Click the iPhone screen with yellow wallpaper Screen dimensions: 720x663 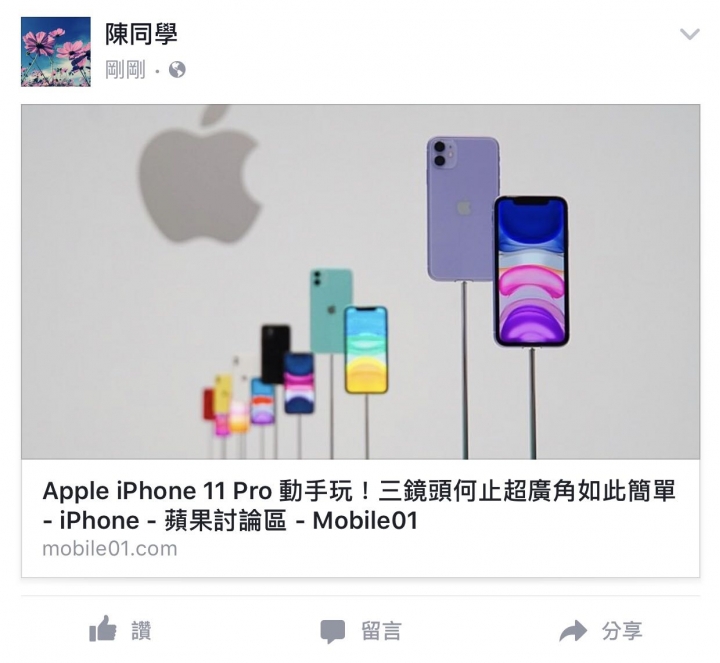point(366,350)
